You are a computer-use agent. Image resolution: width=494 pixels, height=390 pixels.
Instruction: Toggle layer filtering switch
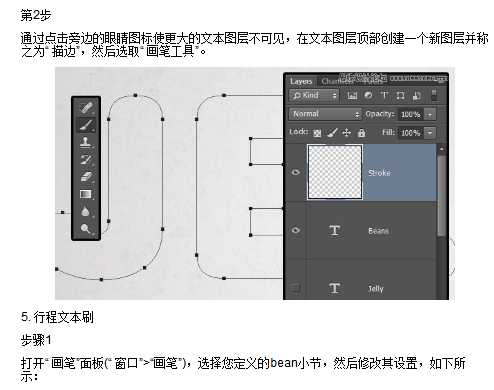coord(434,95)
